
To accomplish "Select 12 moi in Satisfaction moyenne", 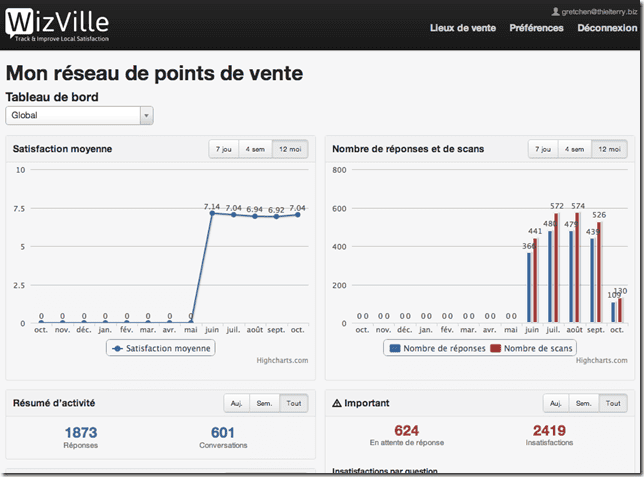I will [290, 149].
